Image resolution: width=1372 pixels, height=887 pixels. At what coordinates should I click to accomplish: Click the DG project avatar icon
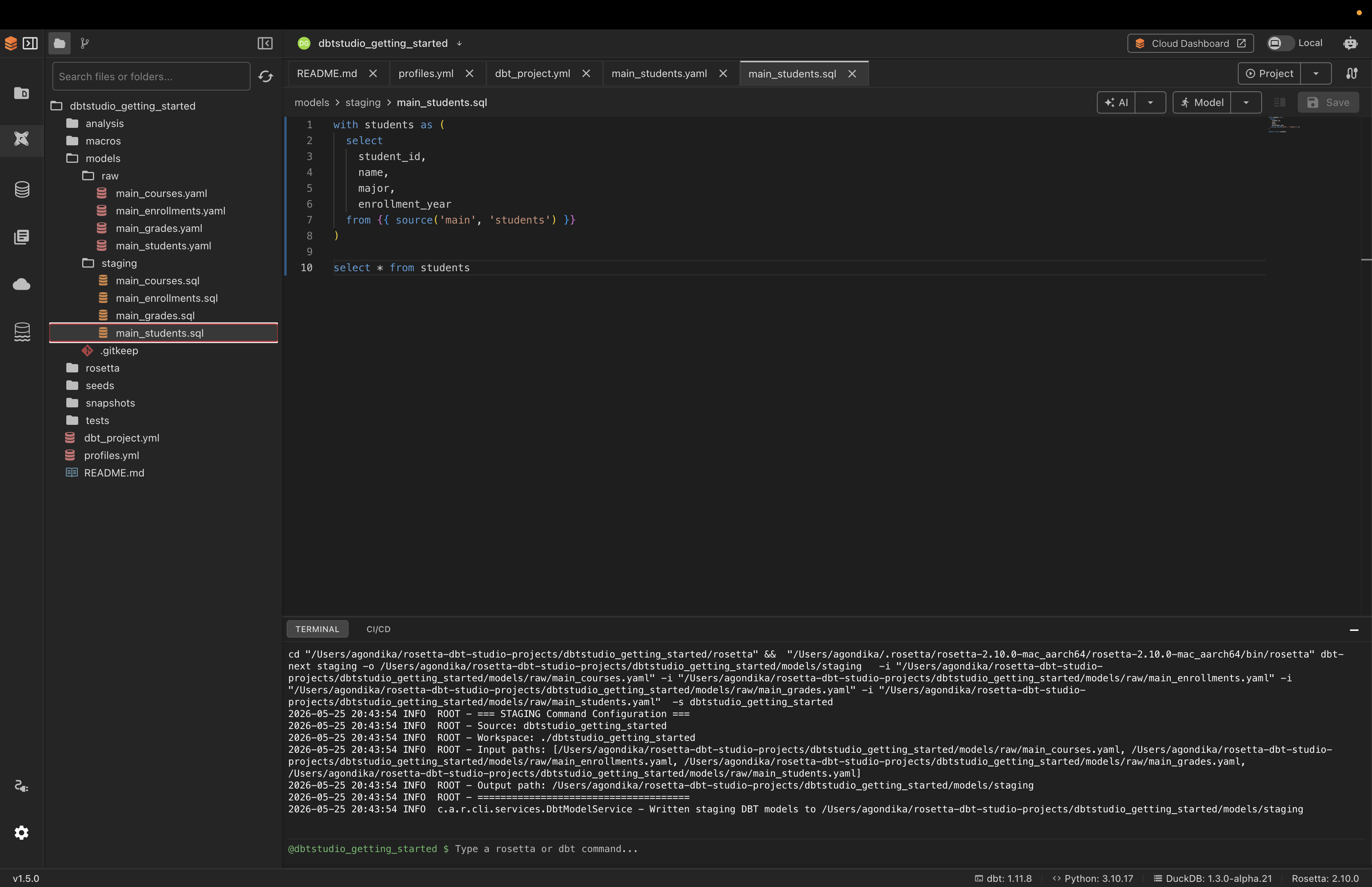click(304, 43)
